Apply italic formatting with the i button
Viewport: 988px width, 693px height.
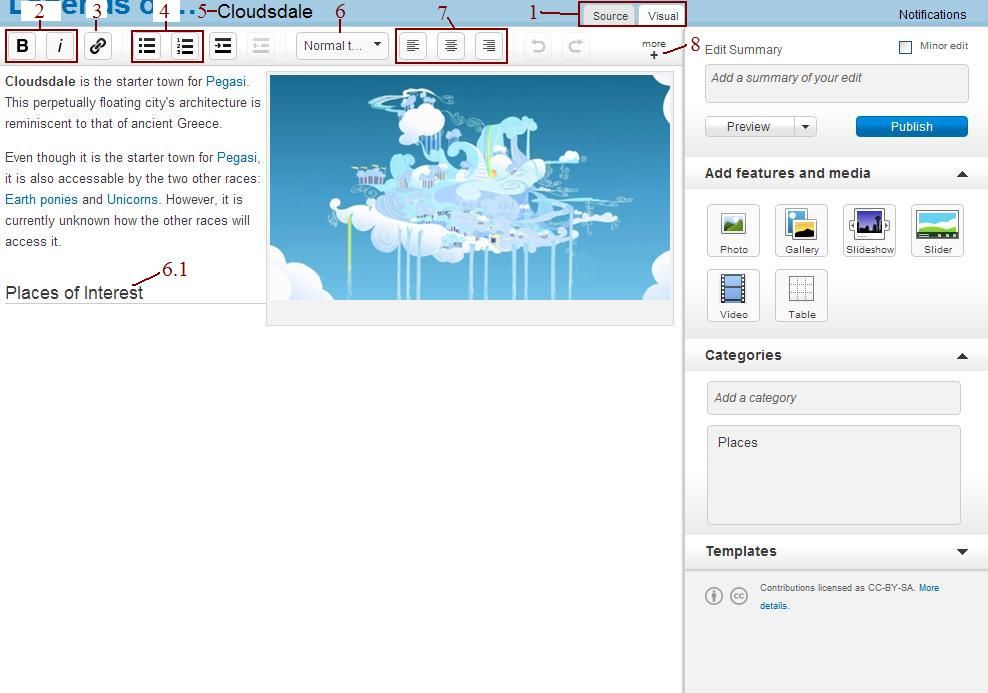click(60, 46)
